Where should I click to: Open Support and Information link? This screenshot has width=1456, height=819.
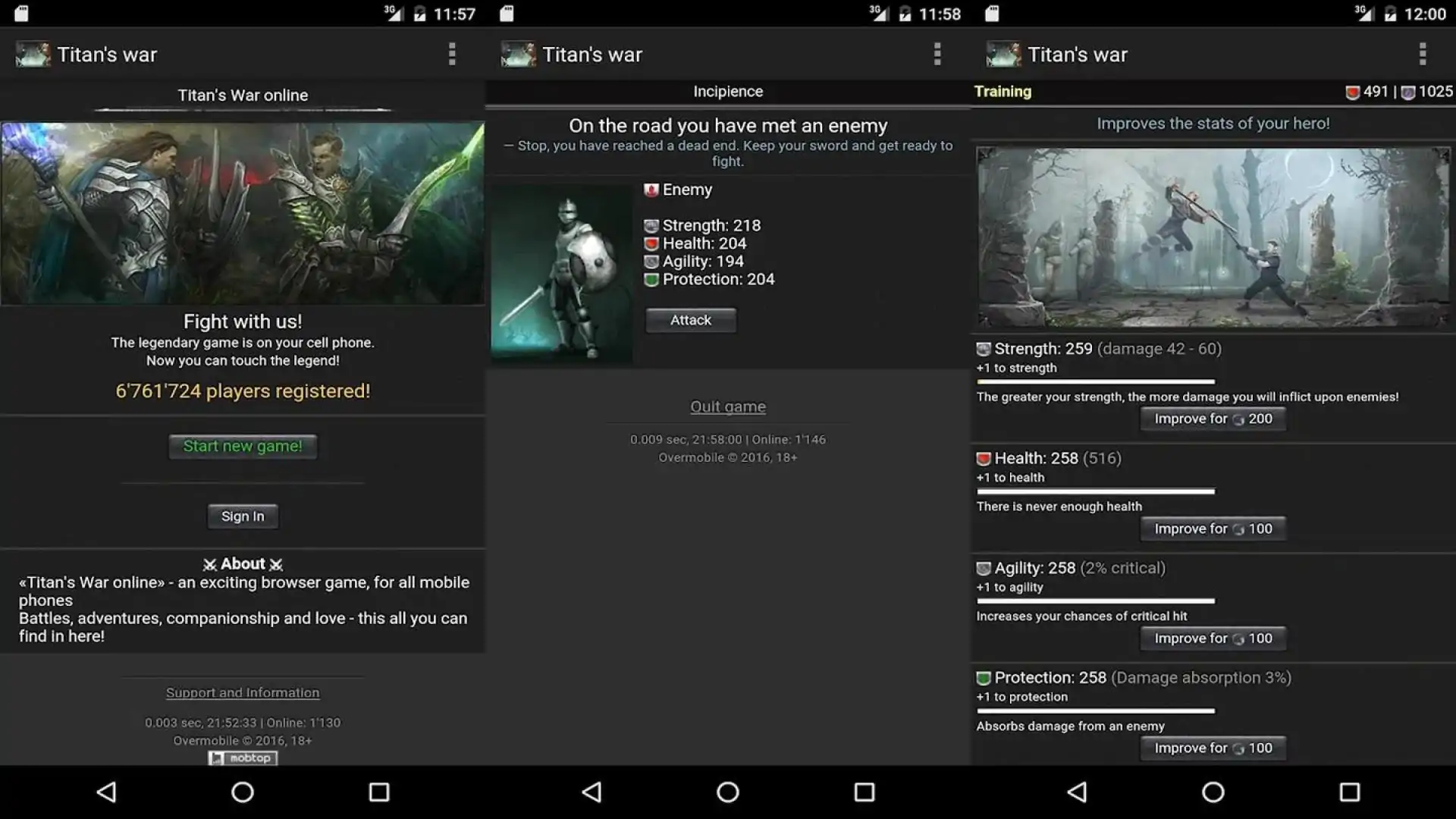point(243,692)
